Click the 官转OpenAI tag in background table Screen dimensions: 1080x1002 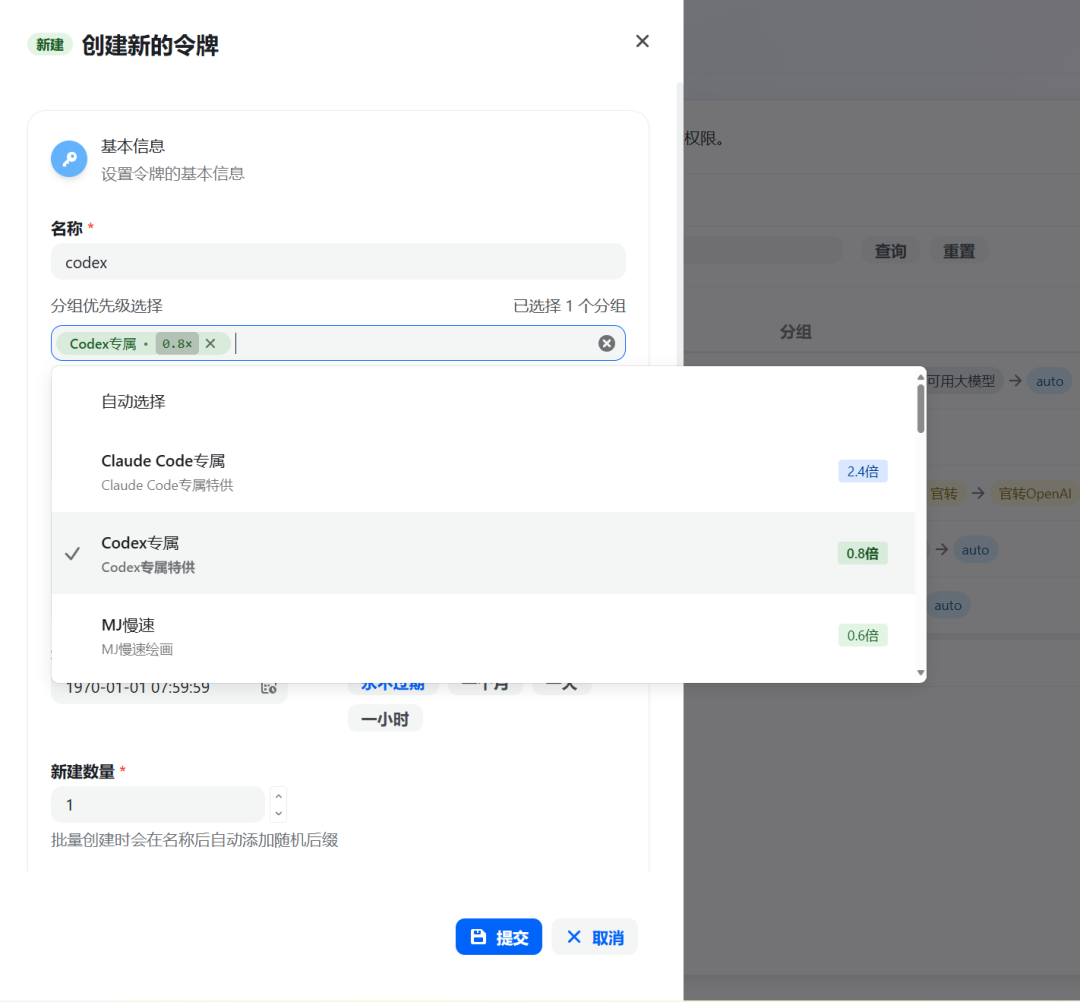pos(1035,493)
